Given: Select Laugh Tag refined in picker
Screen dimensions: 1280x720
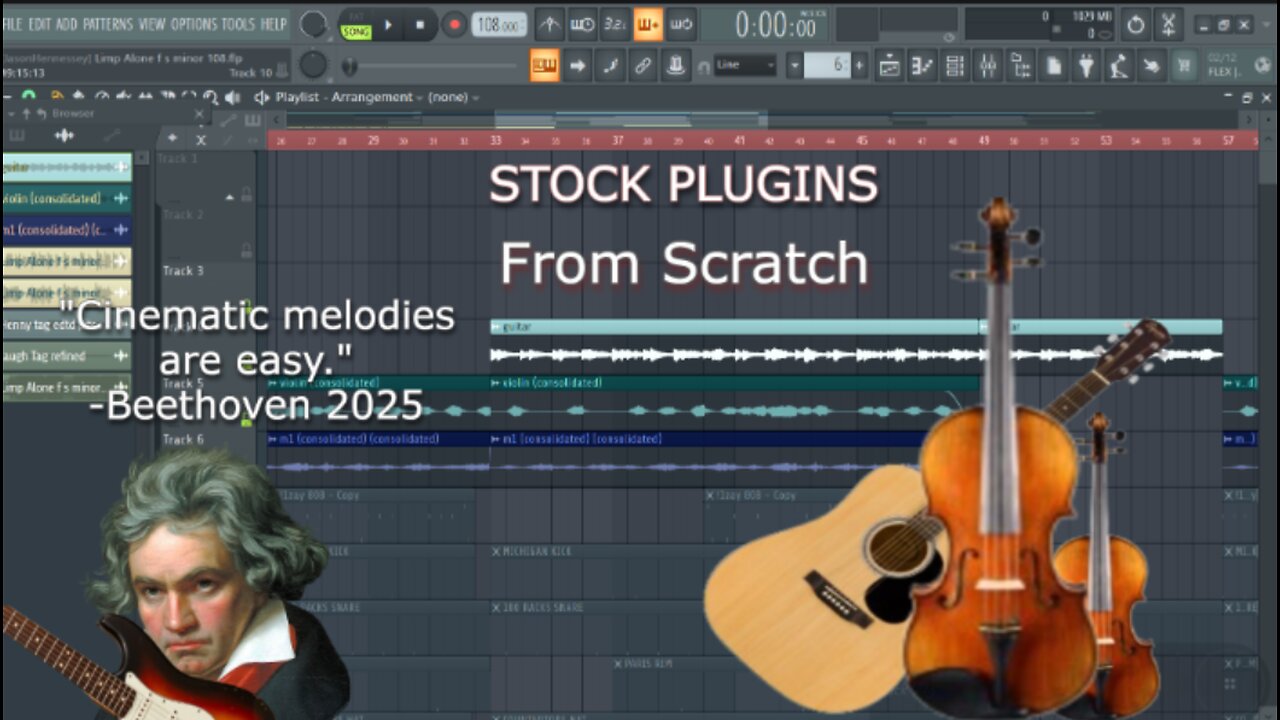Looking at the screenshot, I should pos(66,355).
